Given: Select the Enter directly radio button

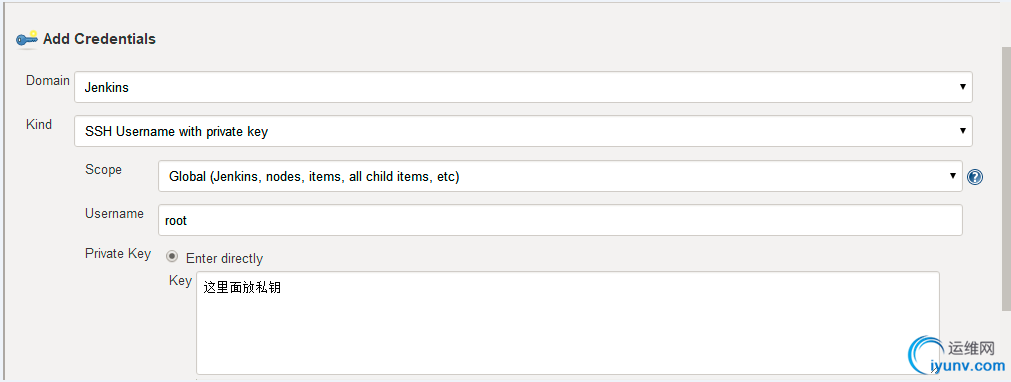Looking at the screenshot, I should click(x=172, y=256).
